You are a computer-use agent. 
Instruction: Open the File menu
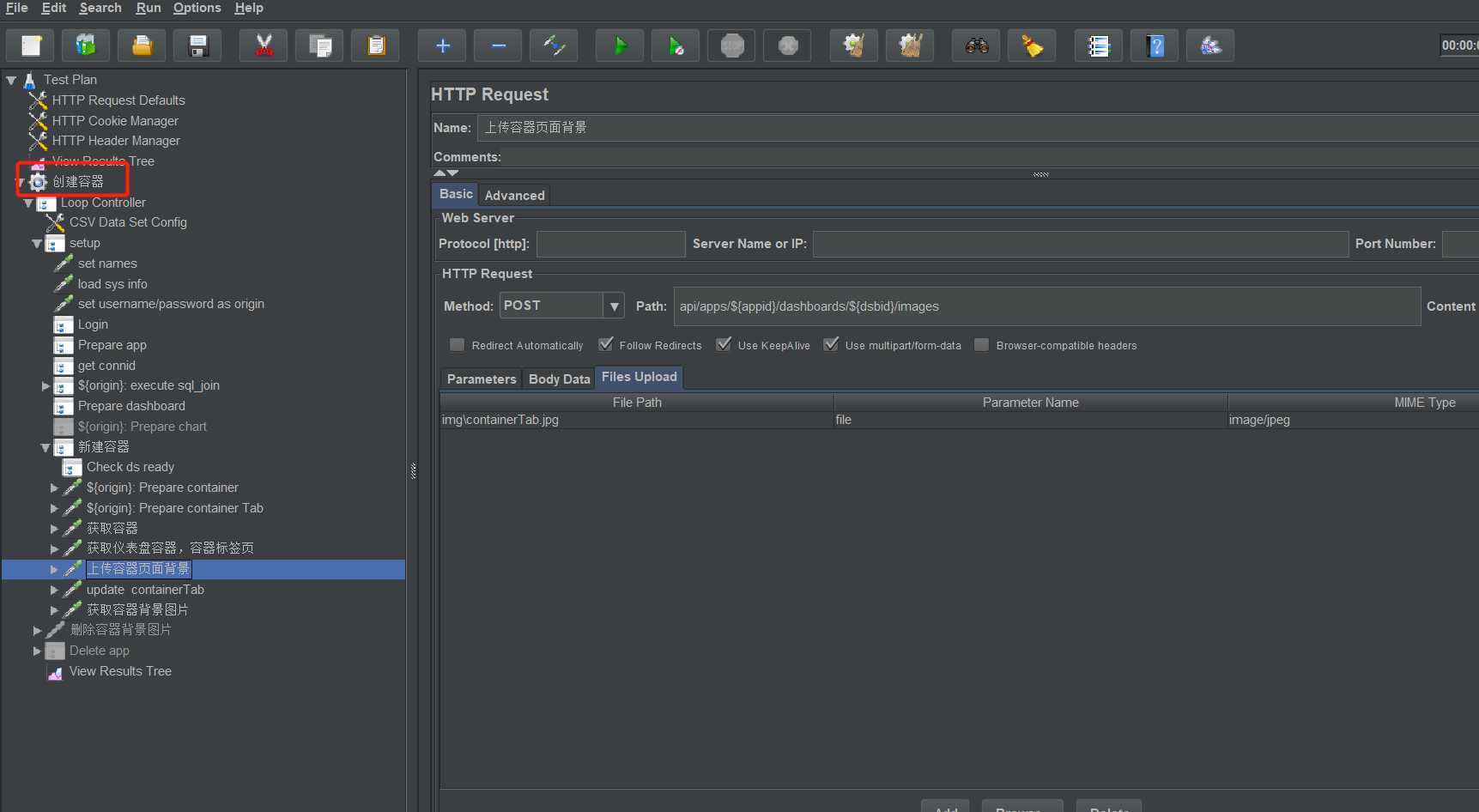(x=16, y=8)
